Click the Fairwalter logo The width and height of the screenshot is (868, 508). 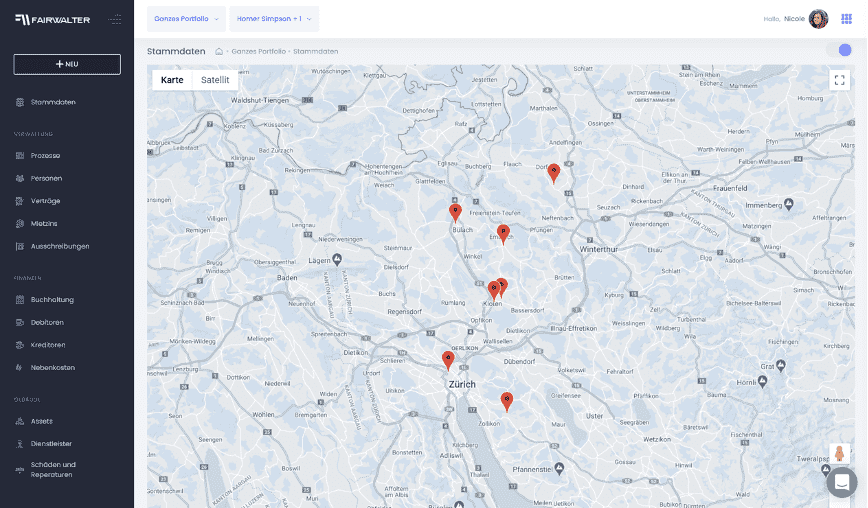(53, 20)
